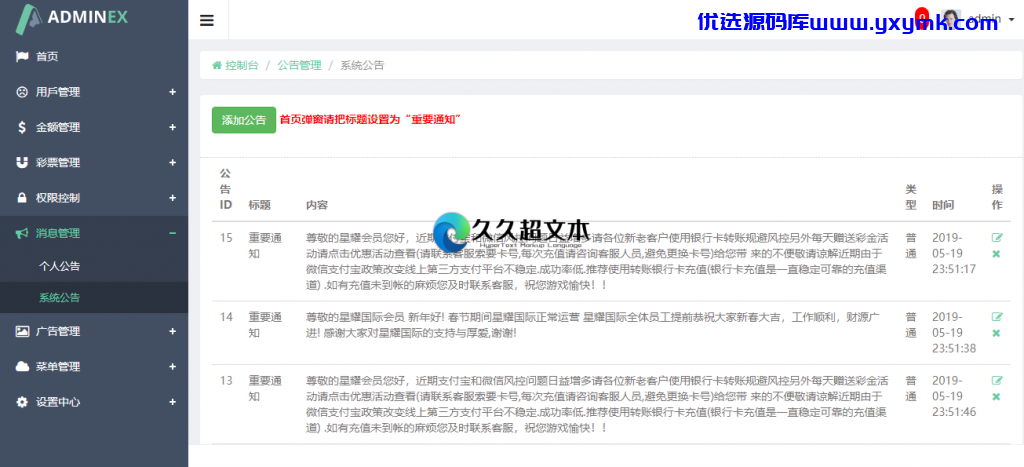Delete announcement ID 15
The image size is (1024, 467).
(996, 253)
